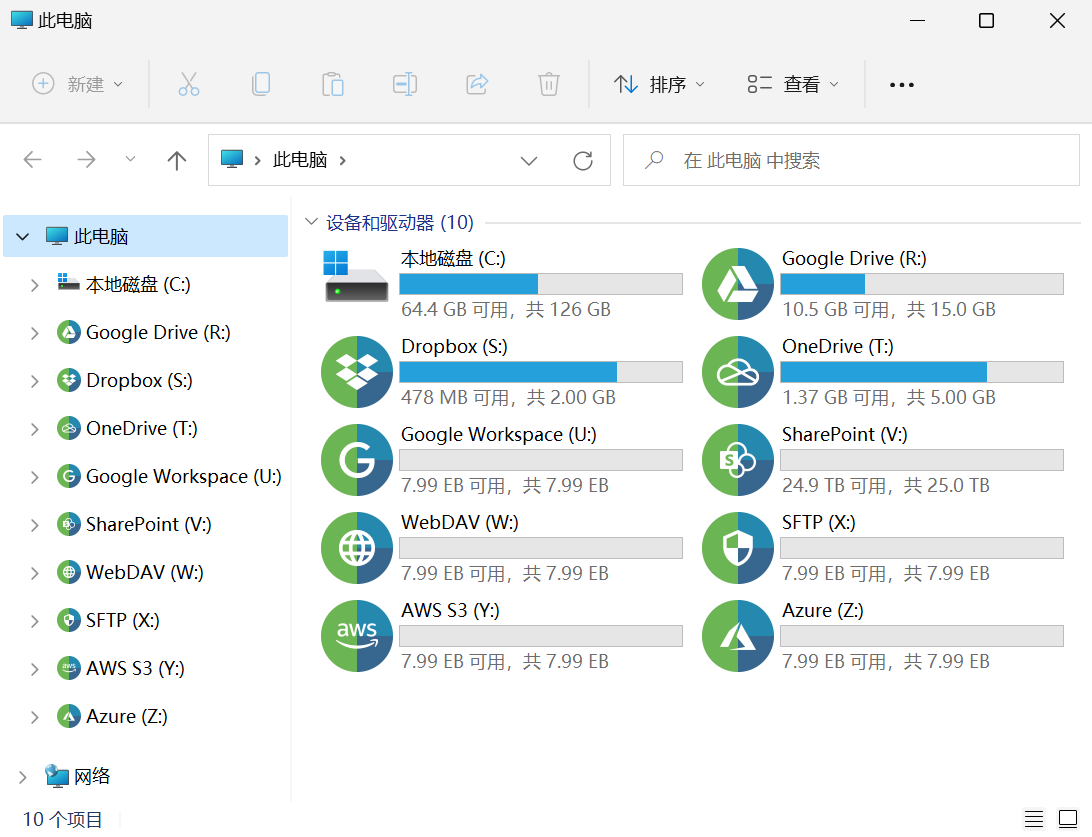Click the chevron after 此电脑 breadcrumb
The image size is (1092, 837).
click(343, 161)
